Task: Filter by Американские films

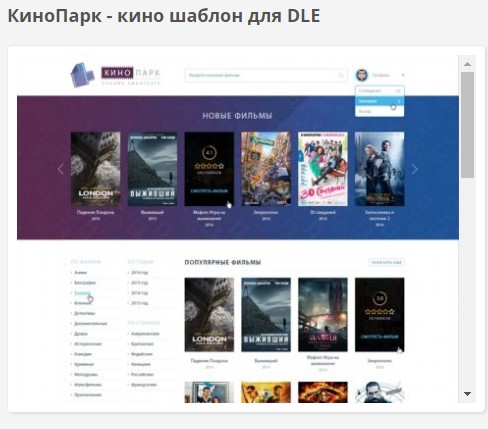Action: 145,334
